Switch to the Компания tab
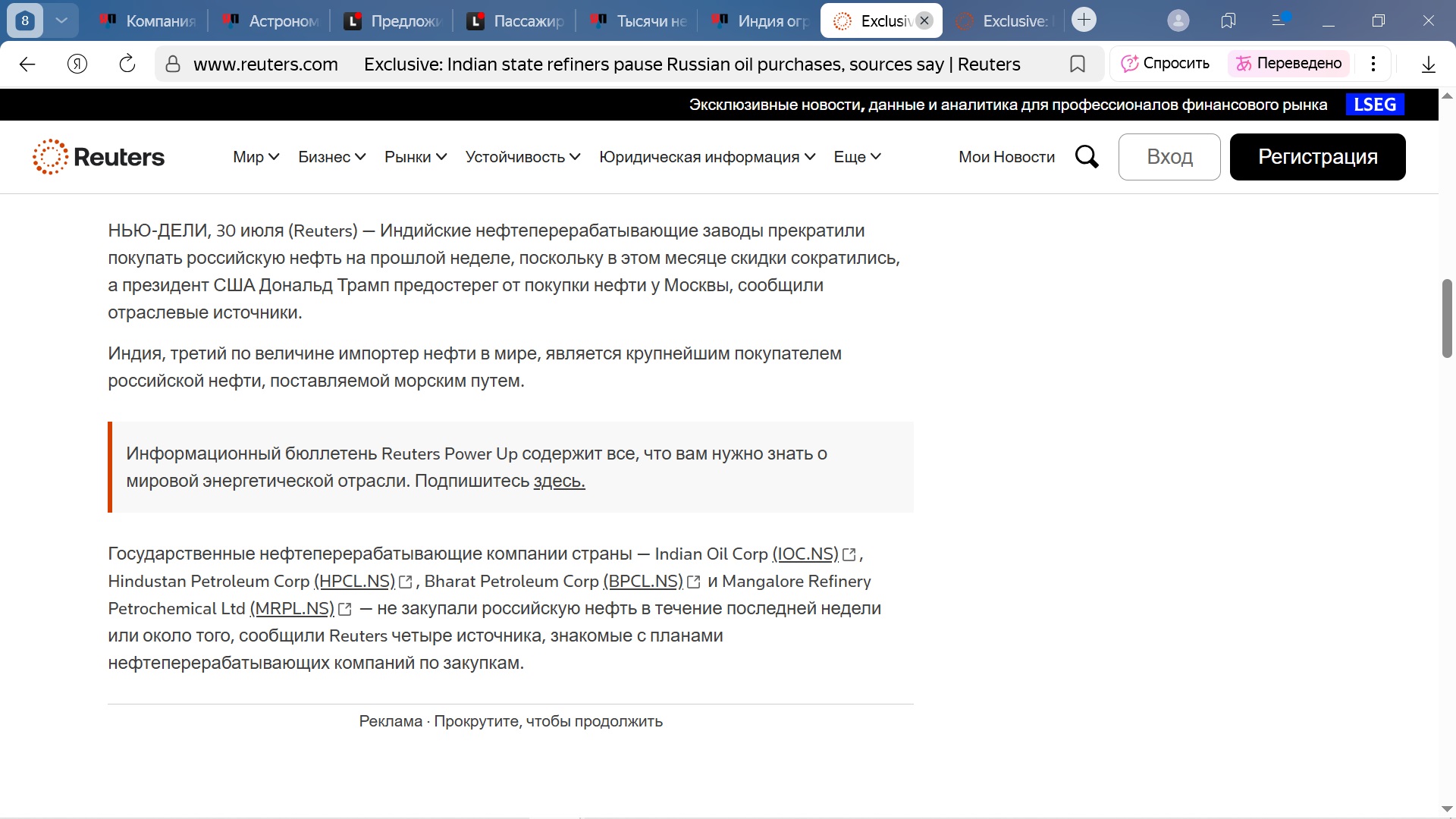Image resolution: width=1456 pixels, height=819 pixels. click(149, 21)
